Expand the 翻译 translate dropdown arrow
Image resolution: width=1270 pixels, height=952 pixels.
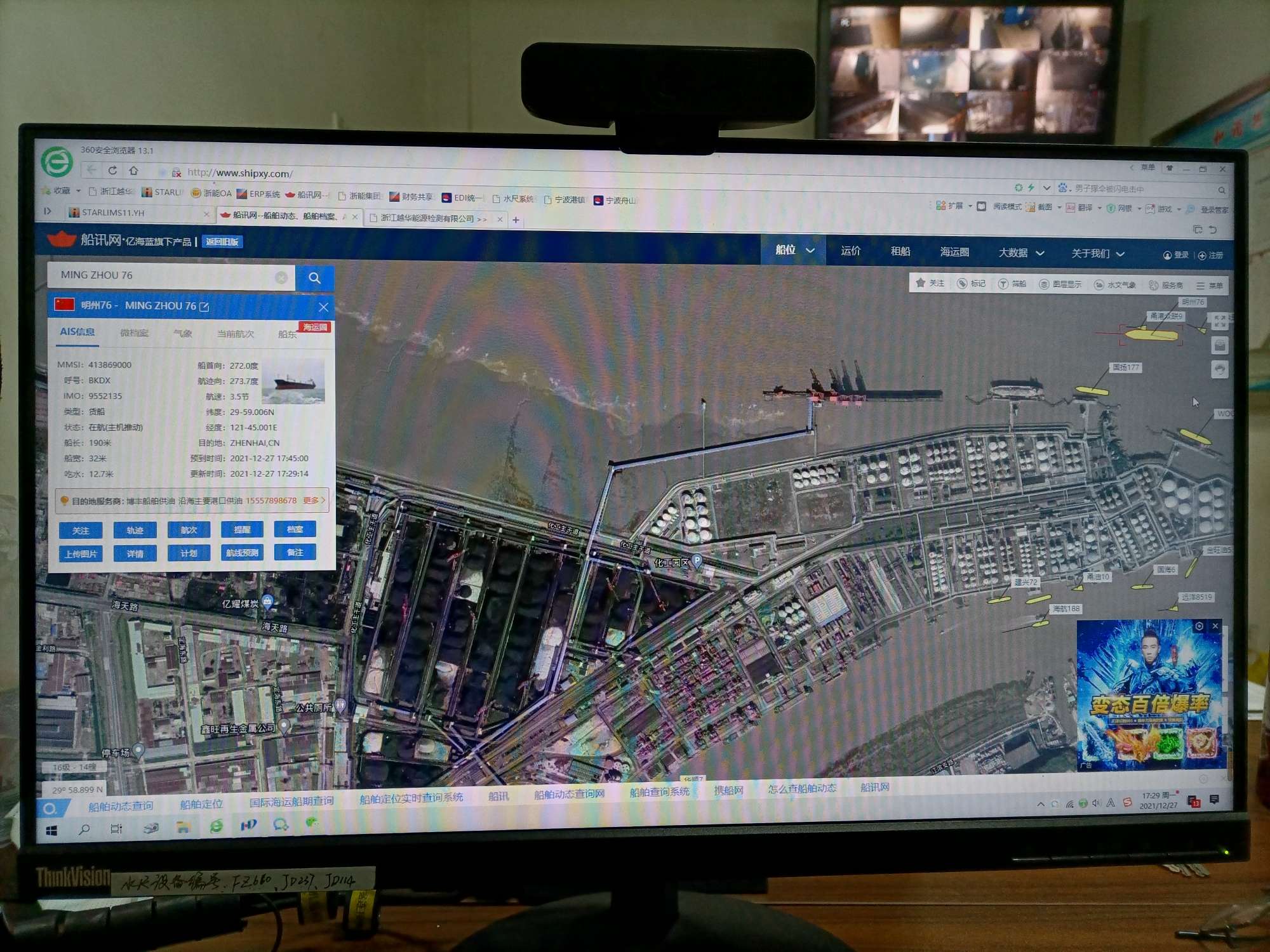(x=1099, y=208)
